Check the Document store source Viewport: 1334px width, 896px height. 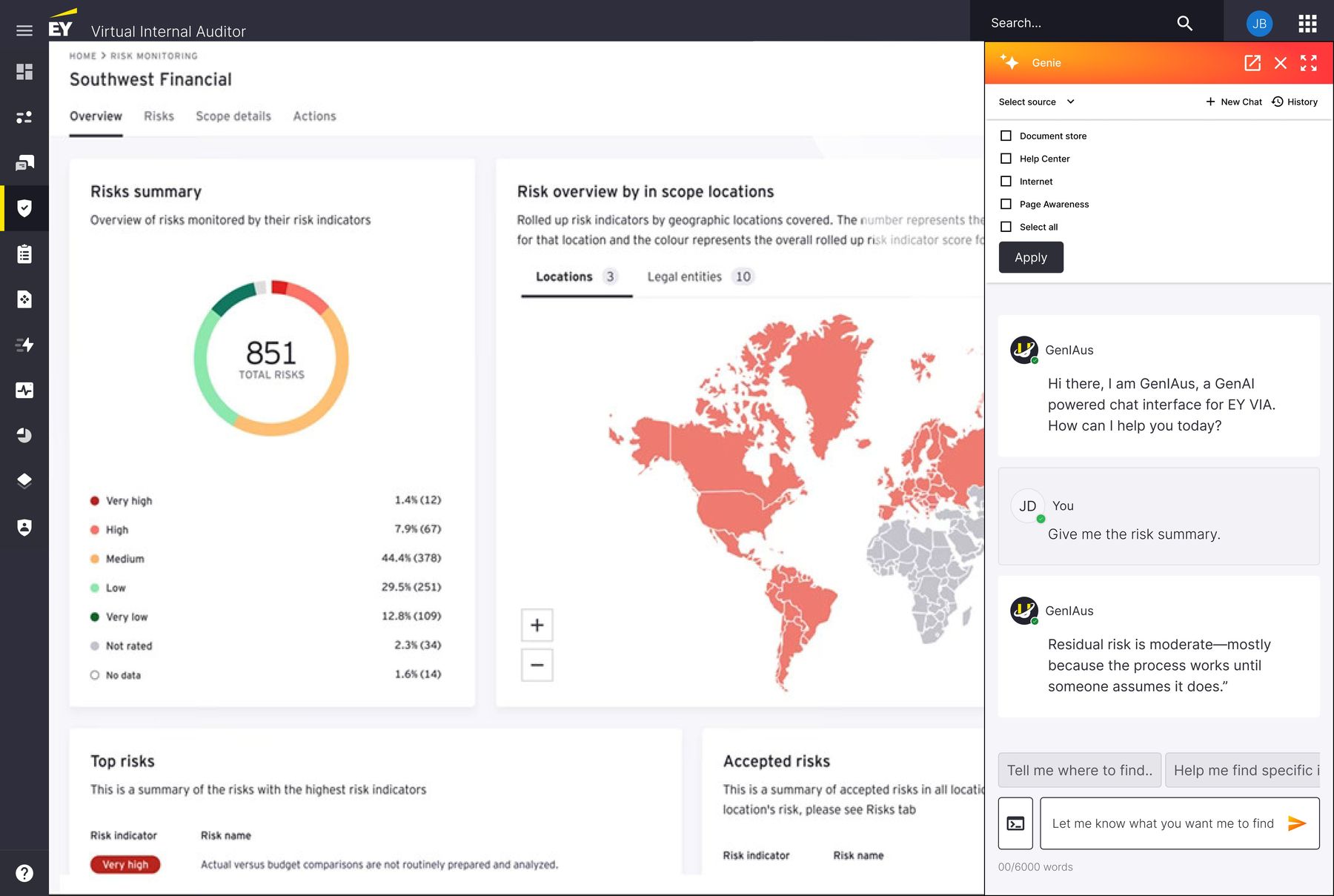point(1006,136)
